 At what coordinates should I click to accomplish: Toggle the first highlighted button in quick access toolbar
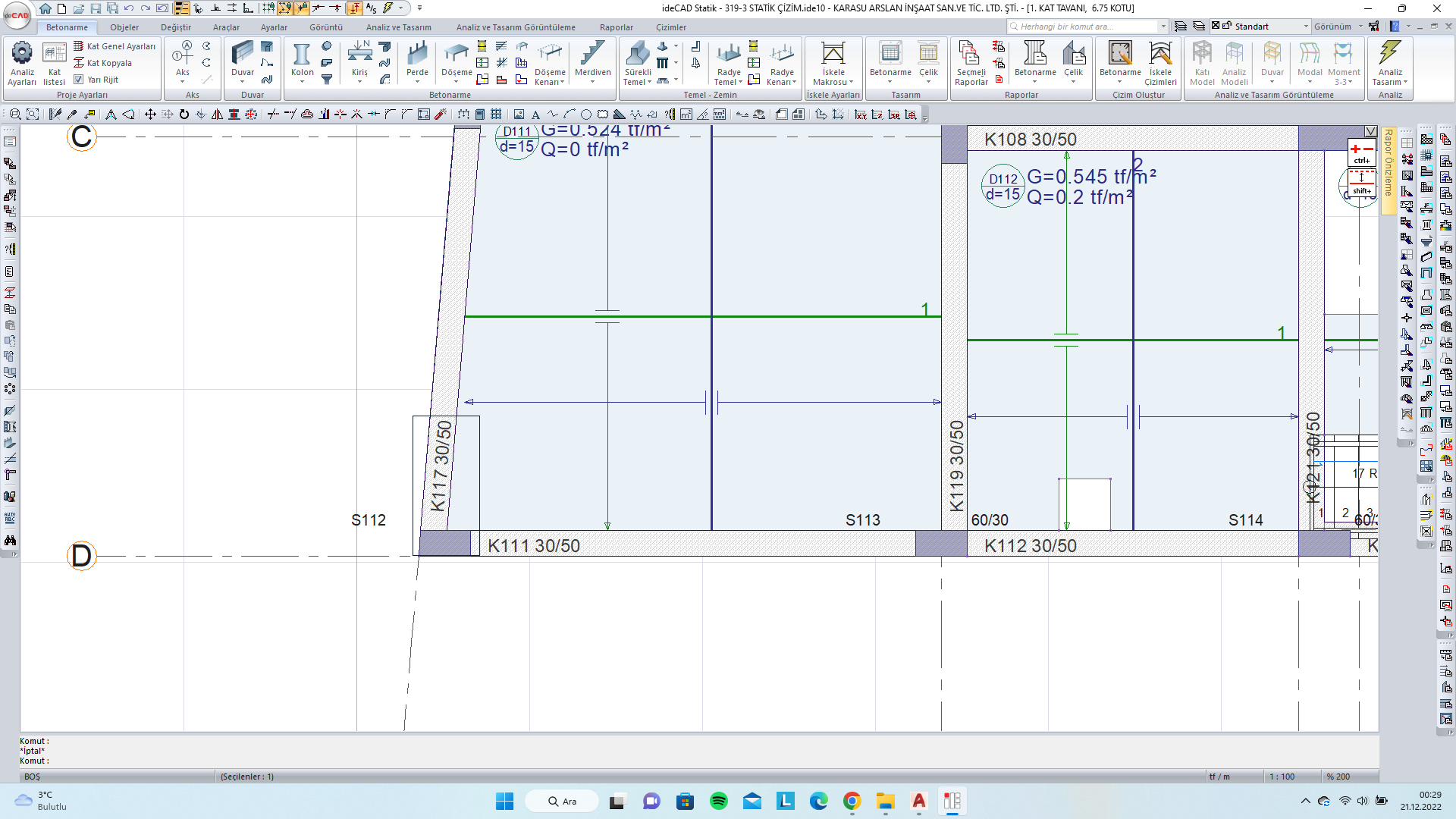(182, 8)
